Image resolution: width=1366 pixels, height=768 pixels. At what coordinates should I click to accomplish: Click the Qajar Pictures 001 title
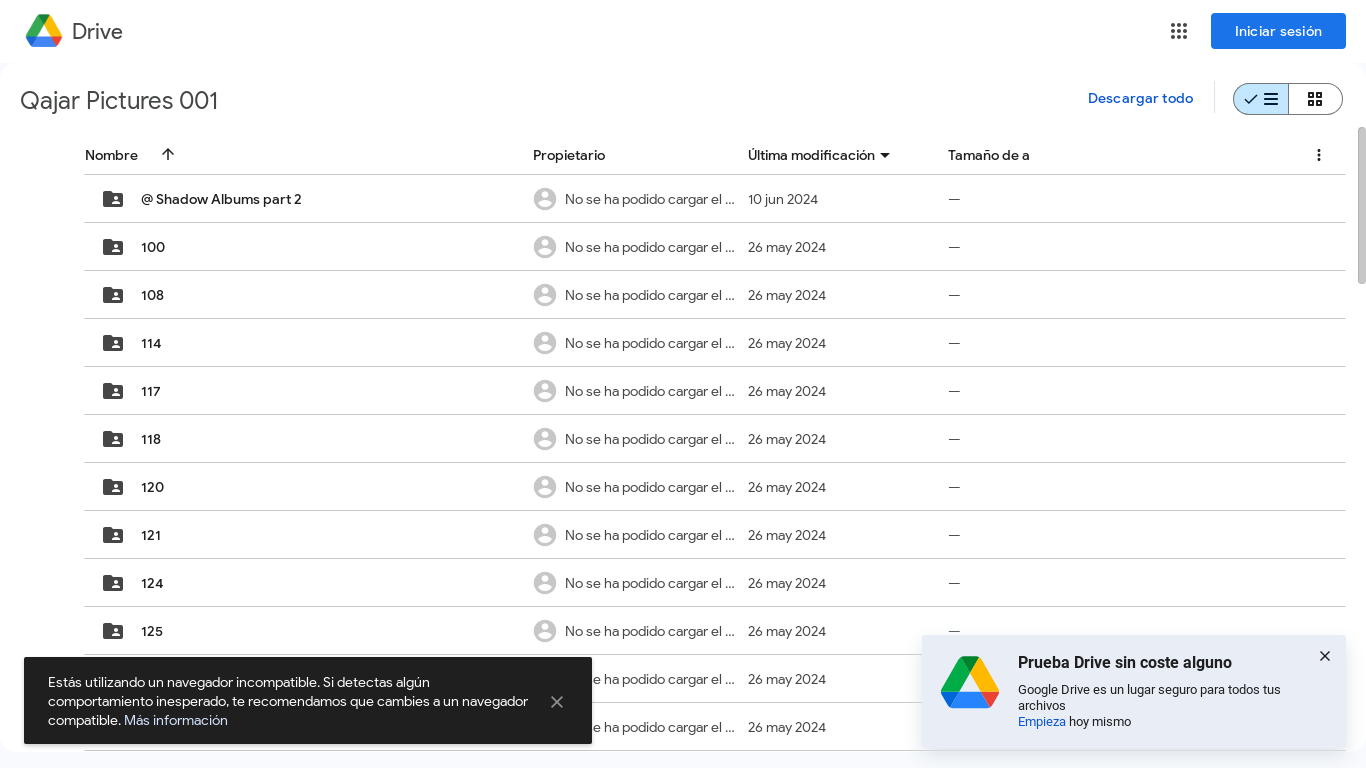click(x=119, y=100)
